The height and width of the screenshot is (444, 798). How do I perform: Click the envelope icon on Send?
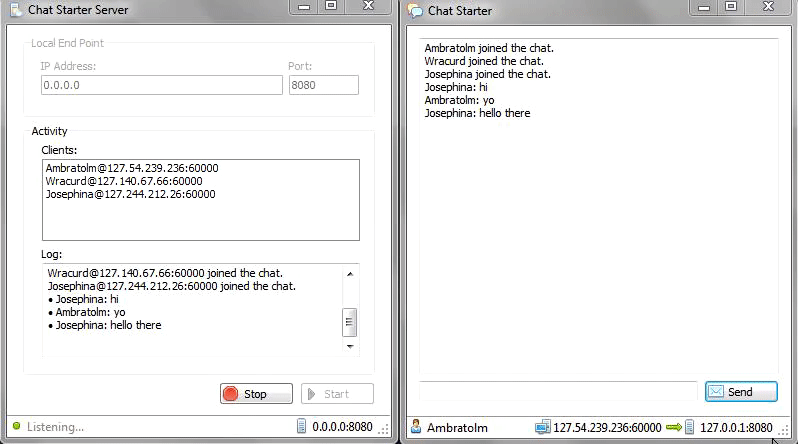716,392
